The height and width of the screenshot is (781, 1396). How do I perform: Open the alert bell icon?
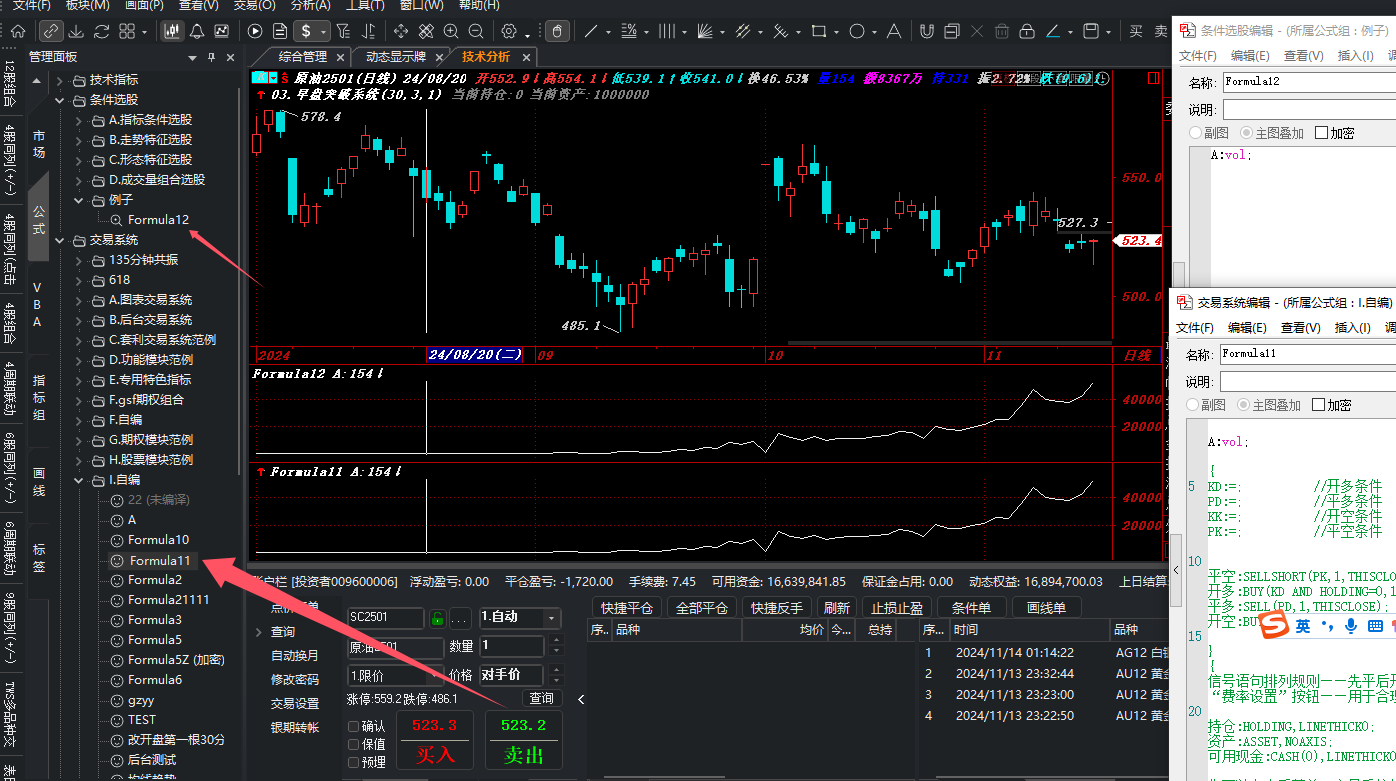tap(197, 31)
